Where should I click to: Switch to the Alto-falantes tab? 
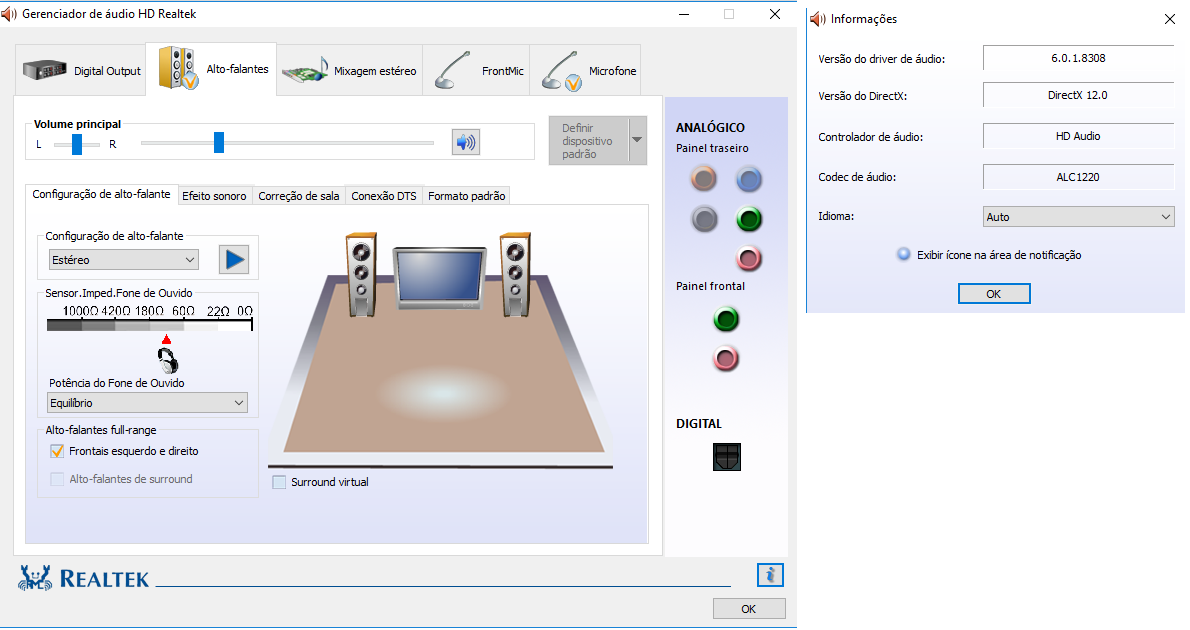(211, 69)
